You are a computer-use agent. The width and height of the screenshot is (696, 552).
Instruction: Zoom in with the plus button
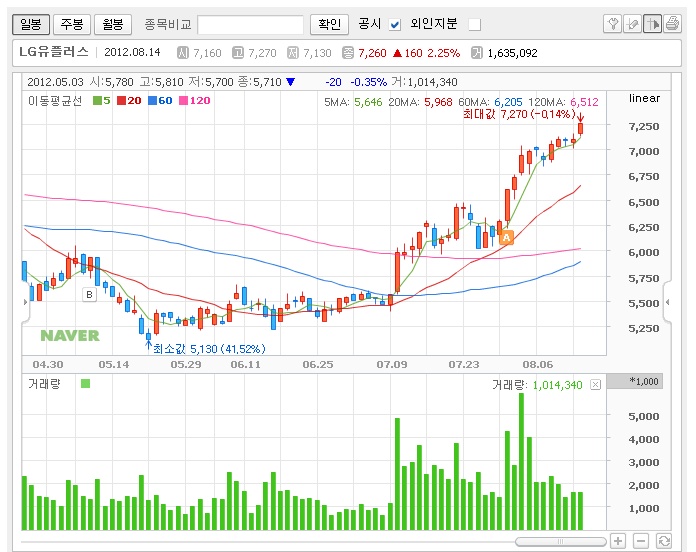[x=618, y=541]
